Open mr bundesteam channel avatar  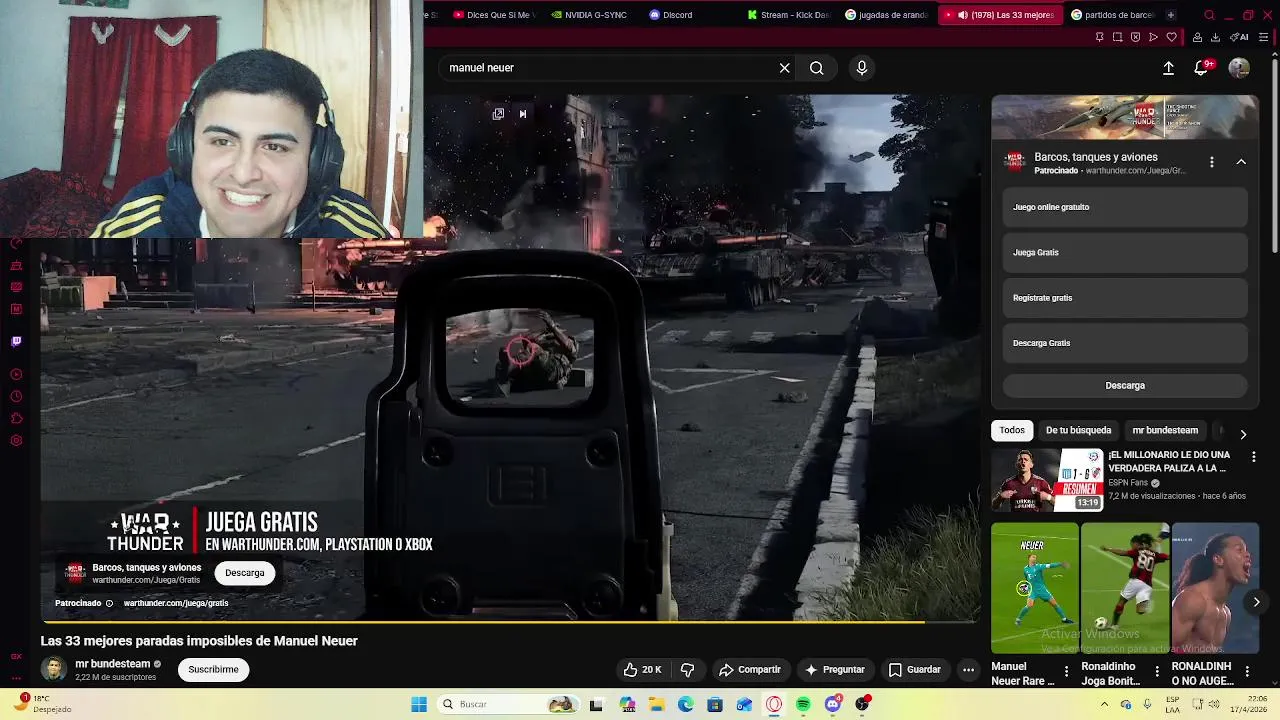tap(54, 669)
